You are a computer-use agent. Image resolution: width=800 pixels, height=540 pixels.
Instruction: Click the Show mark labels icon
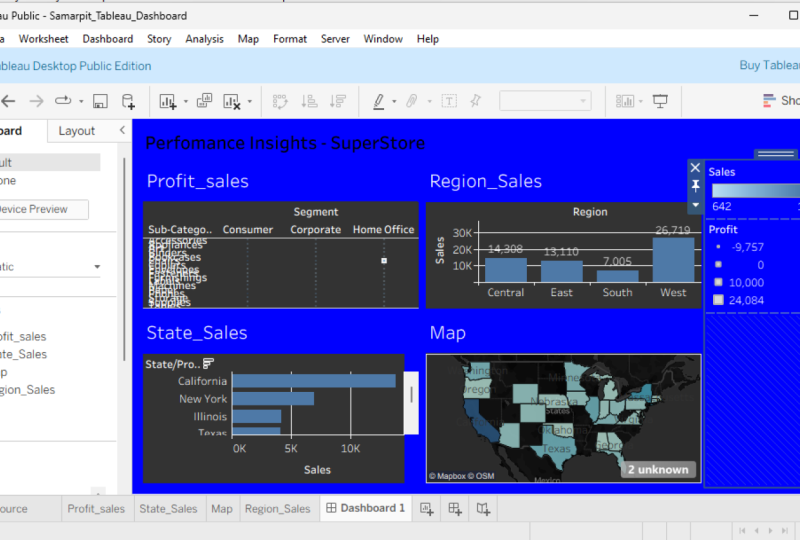(x=449, y=101)
